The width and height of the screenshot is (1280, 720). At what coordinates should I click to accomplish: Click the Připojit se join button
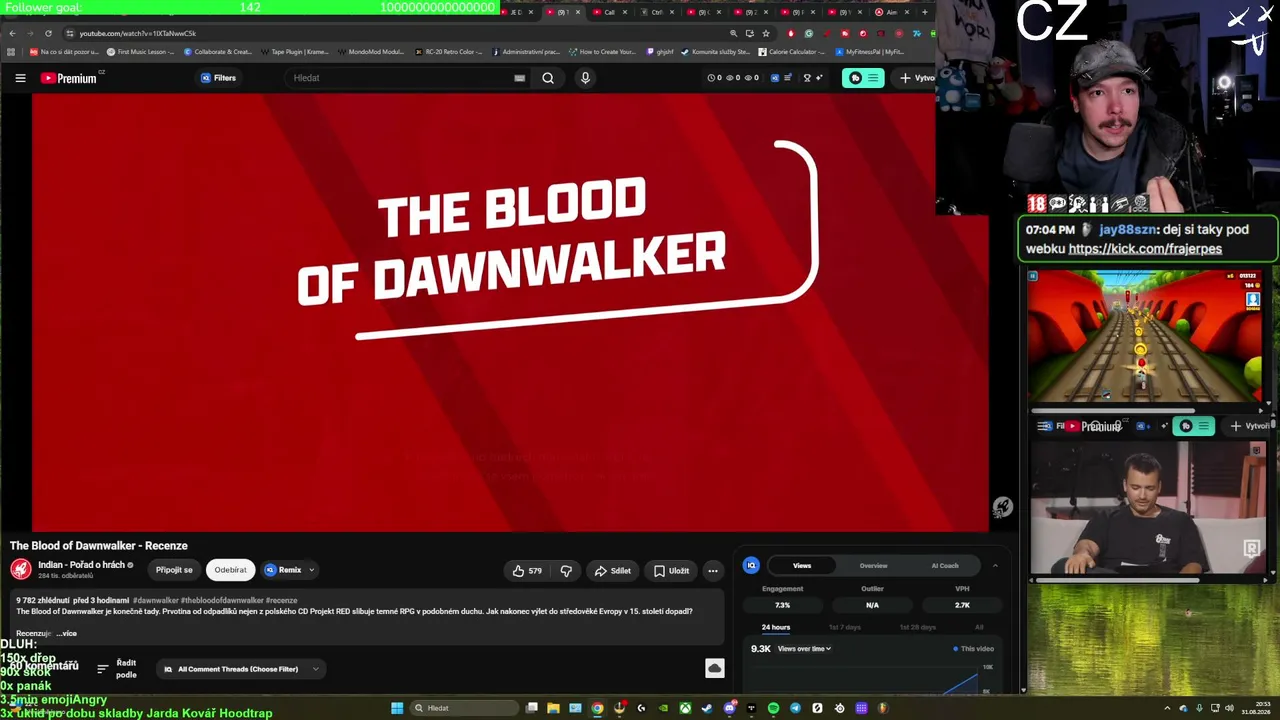174,570
